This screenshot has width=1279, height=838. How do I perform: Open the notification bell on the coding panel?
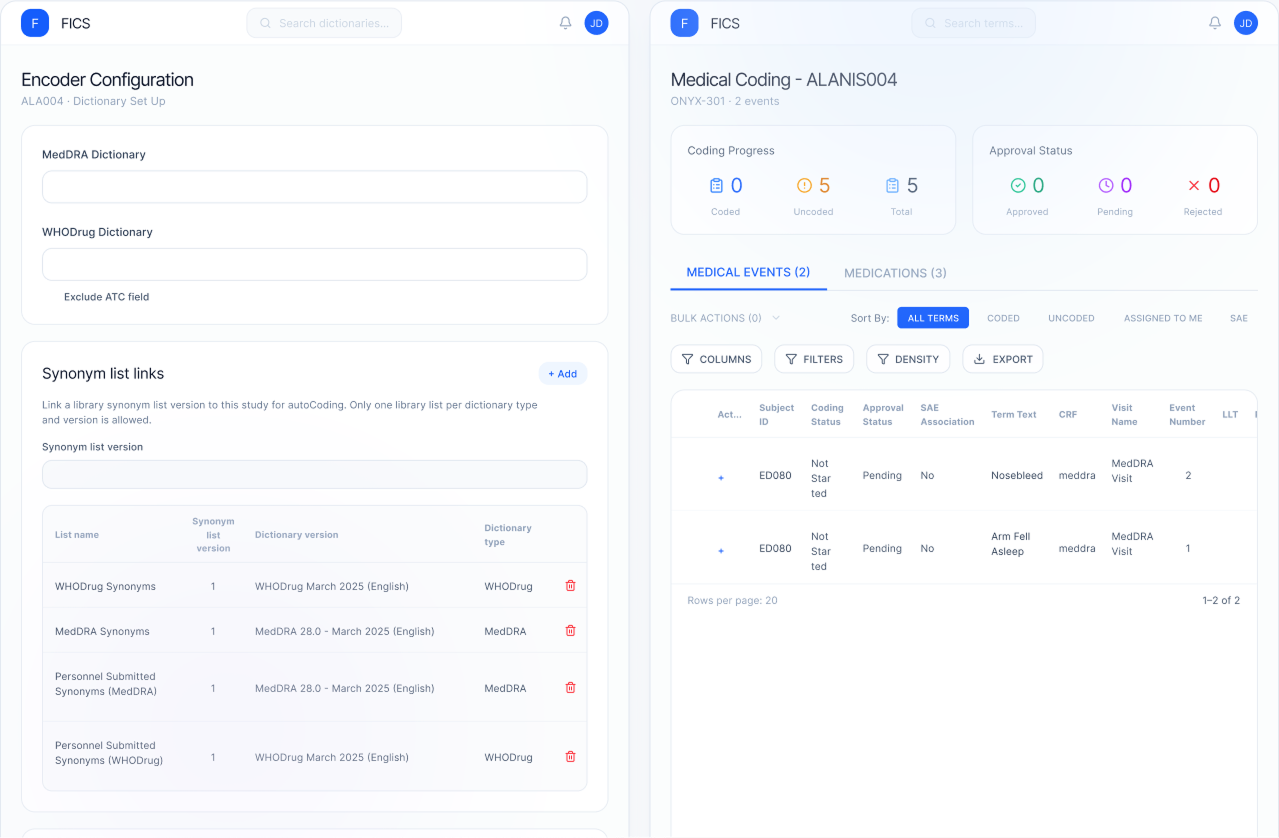1214,22
